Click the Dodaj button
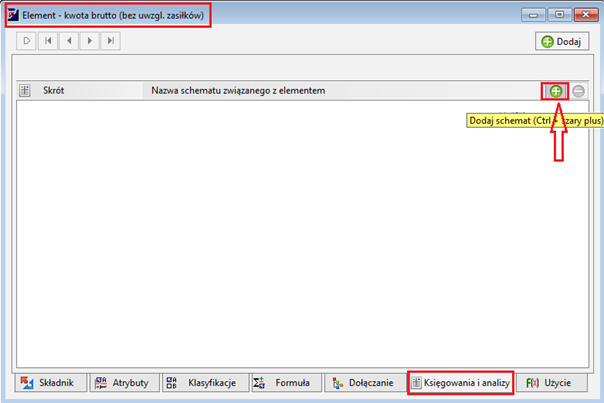 562,41
